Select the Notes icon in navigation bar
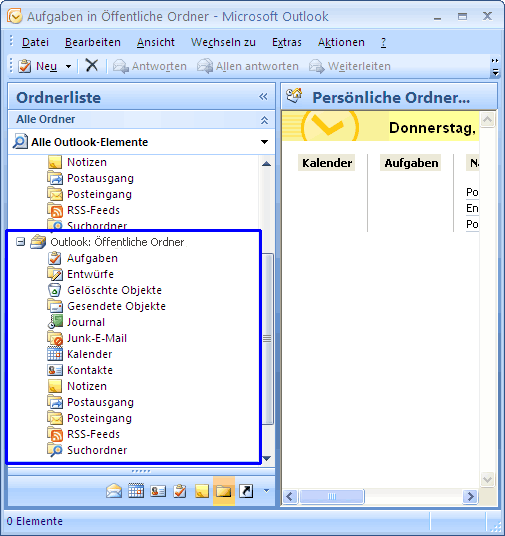Screen dimensions: 505x536 click(x=202, y=491)
